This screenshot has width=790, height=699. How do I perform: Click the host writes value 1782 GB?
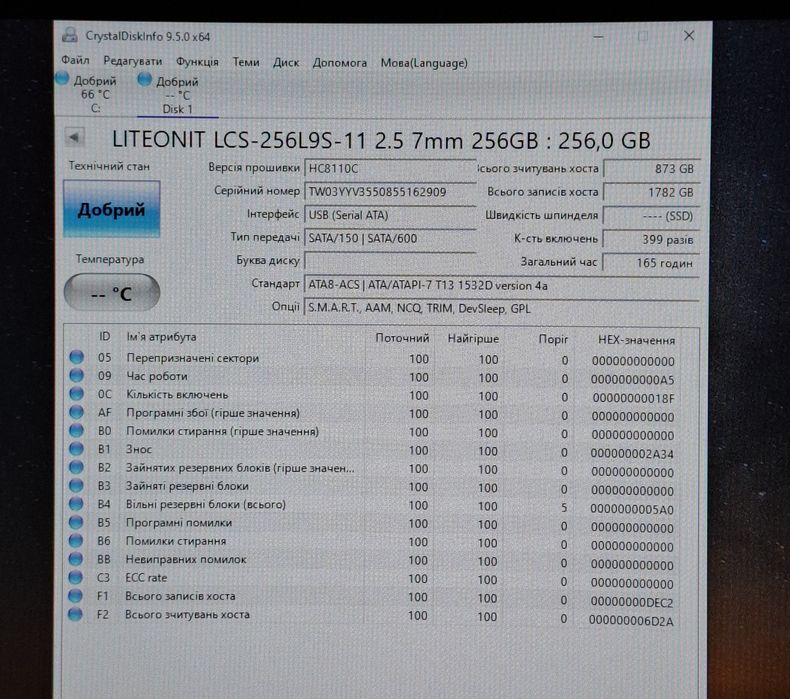(651, 193)
